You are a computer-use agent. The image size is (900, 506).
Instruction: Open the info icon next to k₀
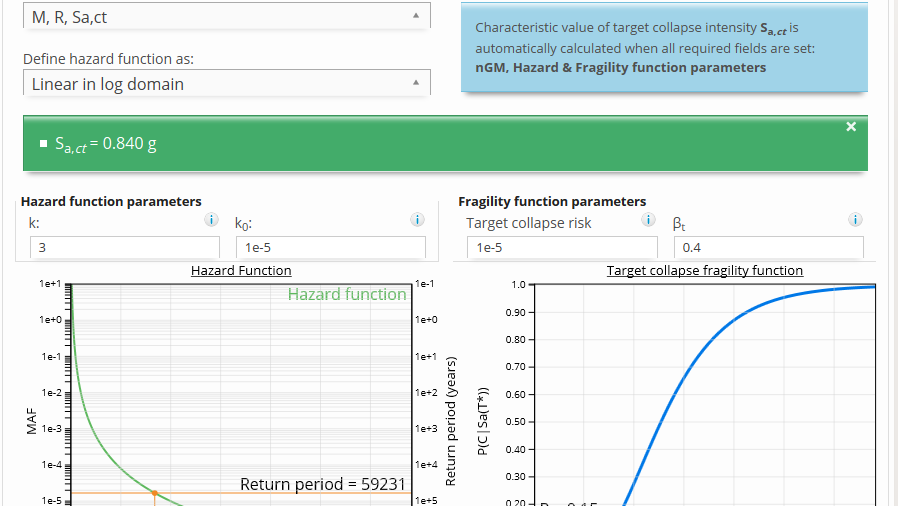pyautogui.click(x=418, y=220)
